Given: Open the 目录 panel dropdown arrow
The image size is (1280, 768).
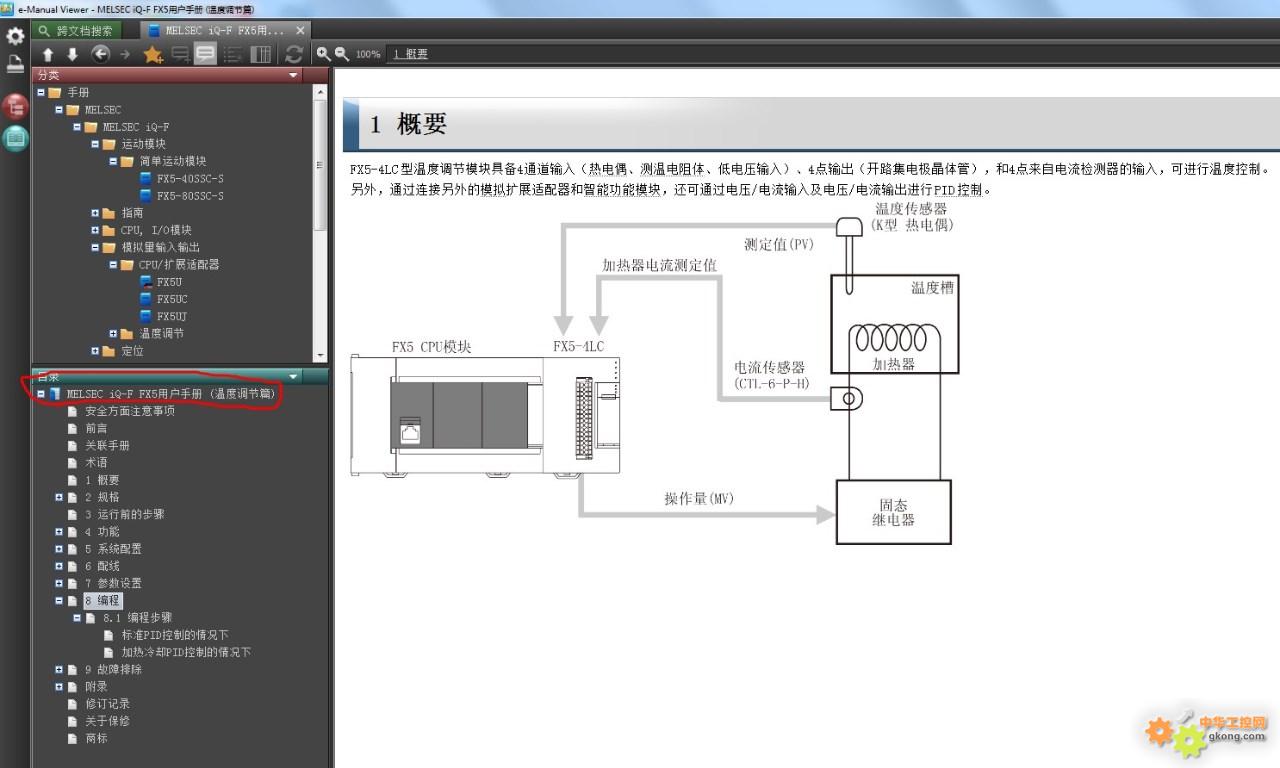Looking at the screenshot, I should pyautogui.click(x=293, y=376).
